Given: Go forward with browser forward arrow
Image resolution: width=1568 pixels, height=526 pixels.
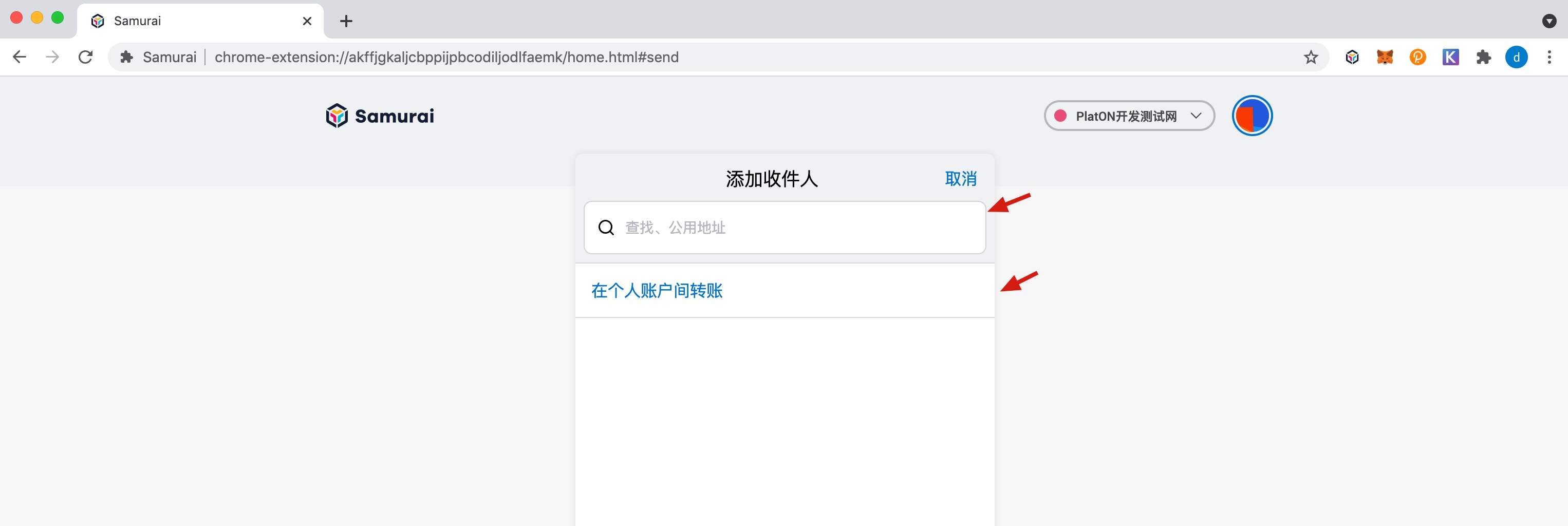Looking at the screenshot, I should [52, 57].
